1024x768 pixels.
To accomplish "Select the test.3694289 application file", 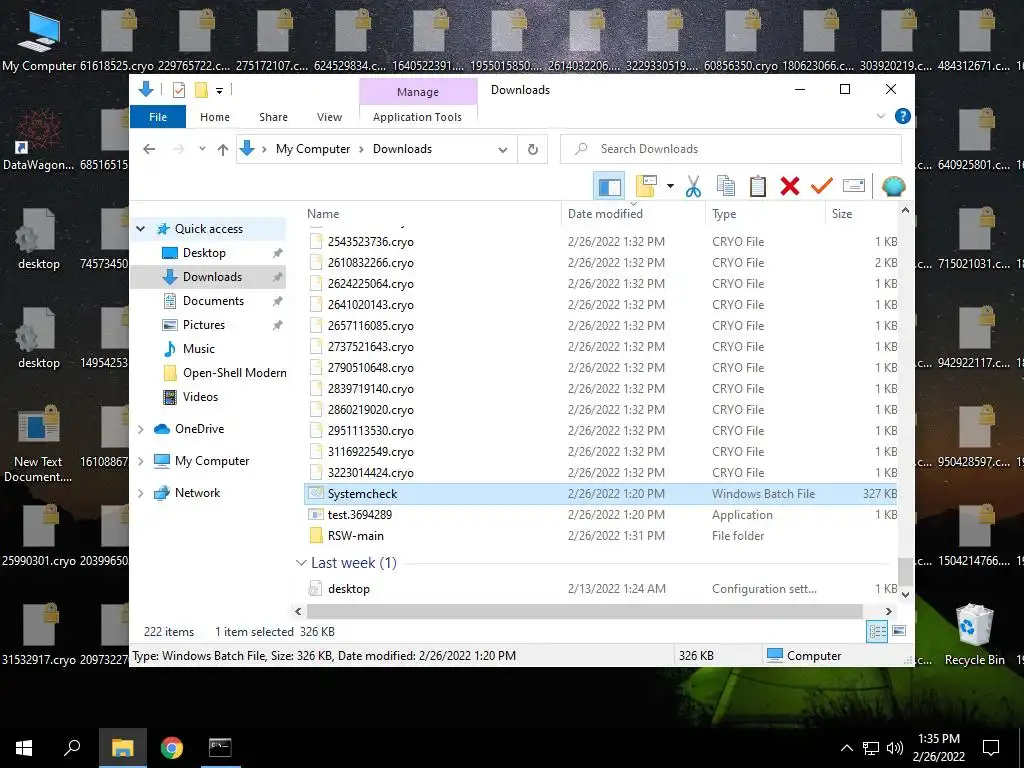I will tap(601, 515).
